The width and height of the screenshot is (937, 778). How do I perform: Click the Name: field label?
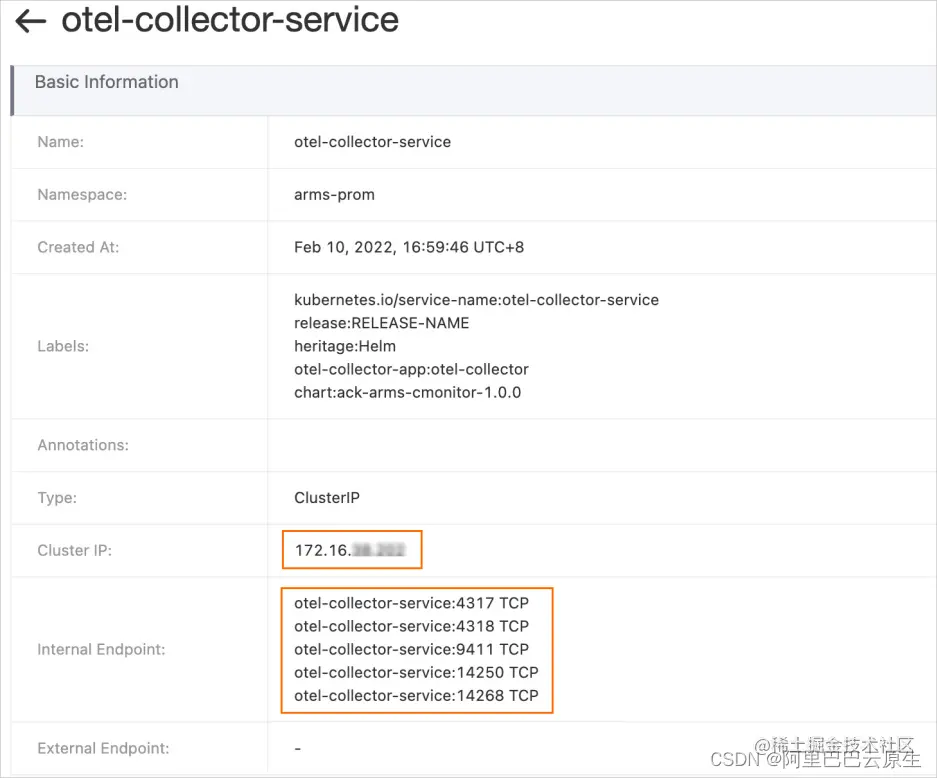click(60, 142)
